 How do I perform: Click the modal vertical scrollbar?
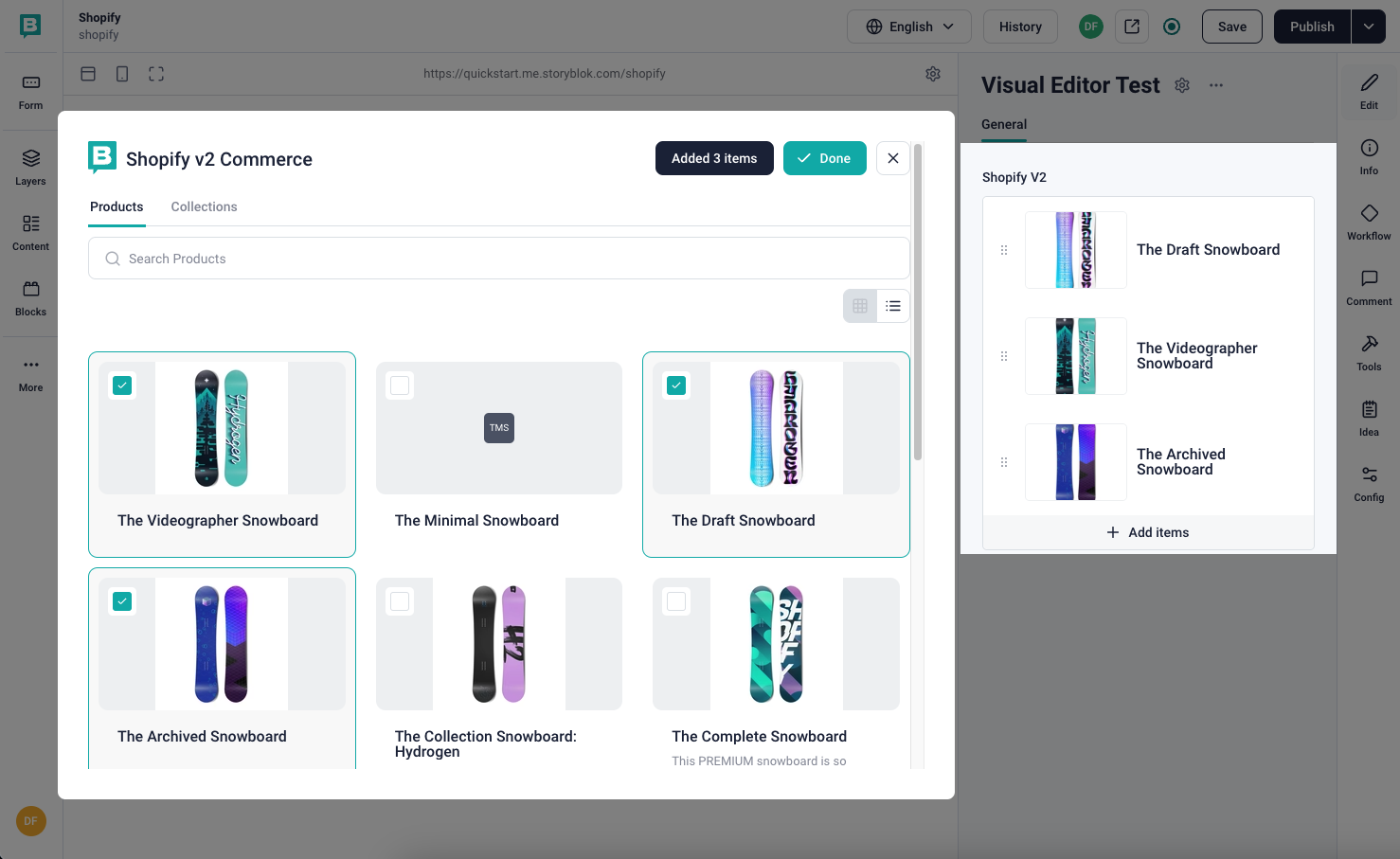tap(917, 303)
